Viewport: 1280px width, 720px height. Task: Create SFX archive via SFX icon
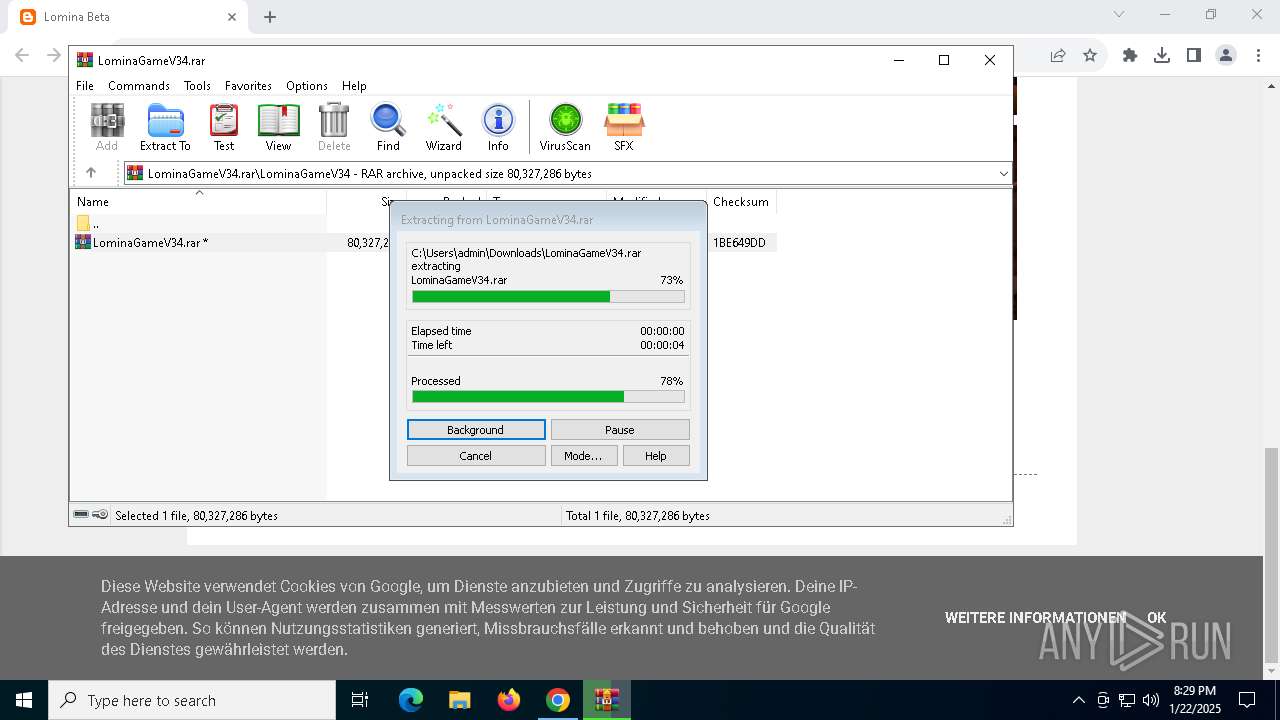tap(623, 127)
